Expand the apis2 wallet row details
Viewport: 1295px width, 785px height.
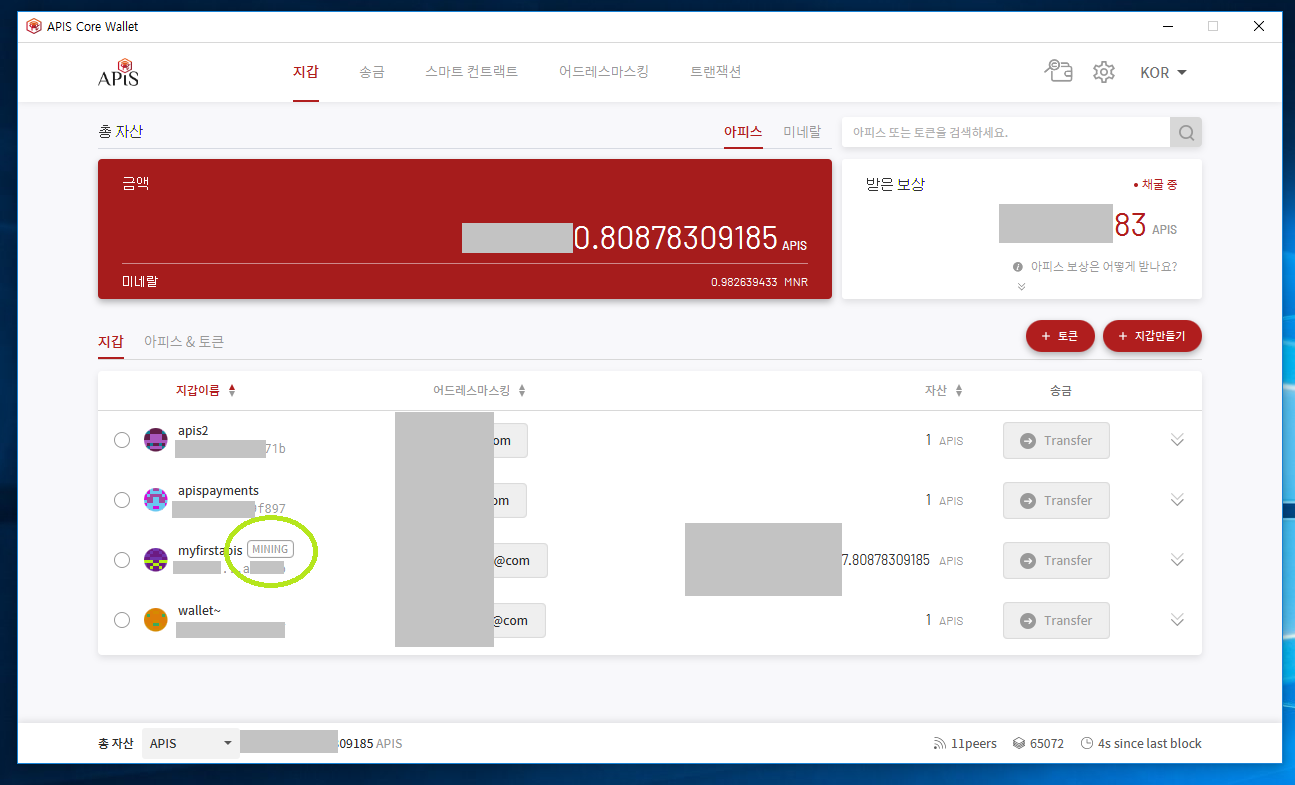click(x=1177, y=440)
